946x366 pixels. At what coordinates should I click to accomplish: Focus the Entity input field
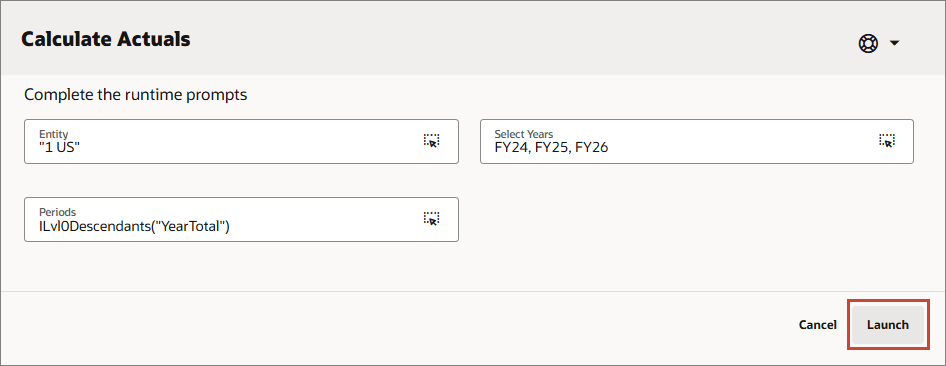point(241,141)
